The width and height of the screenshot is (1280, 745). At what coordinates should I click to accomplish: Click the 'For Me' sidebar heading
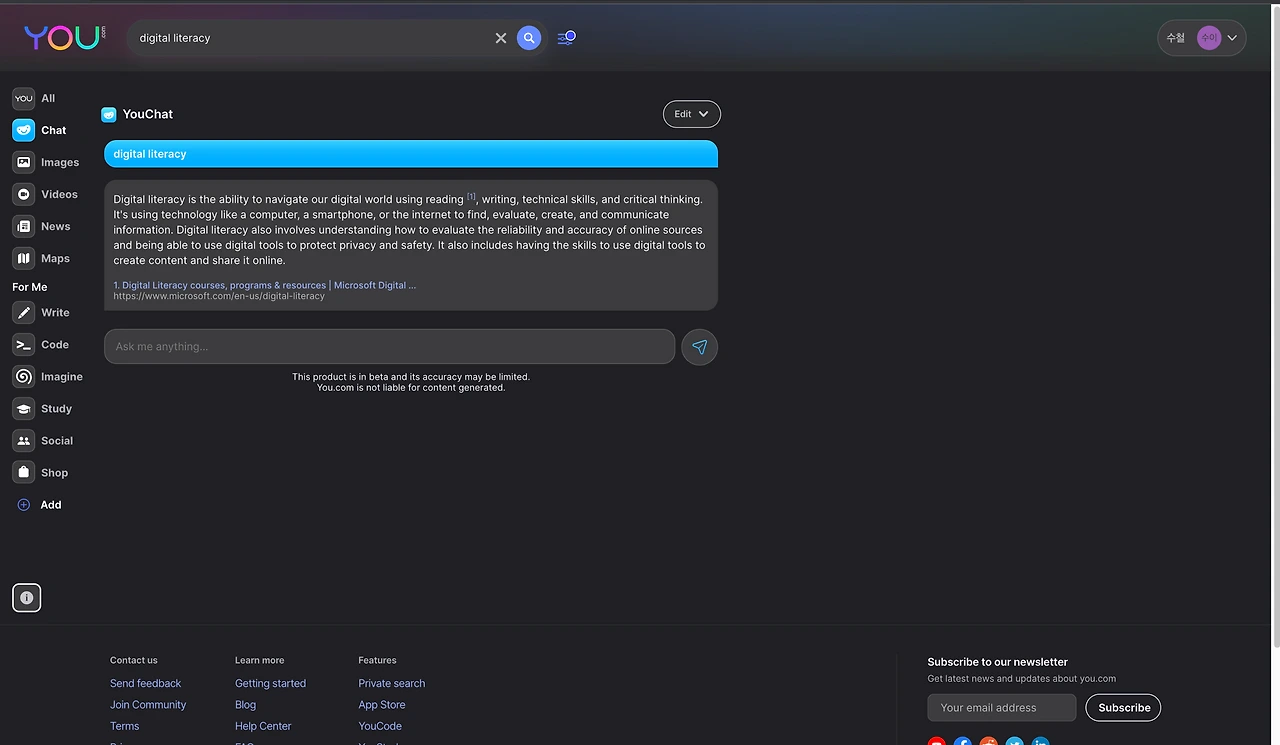tap(30, 287)
